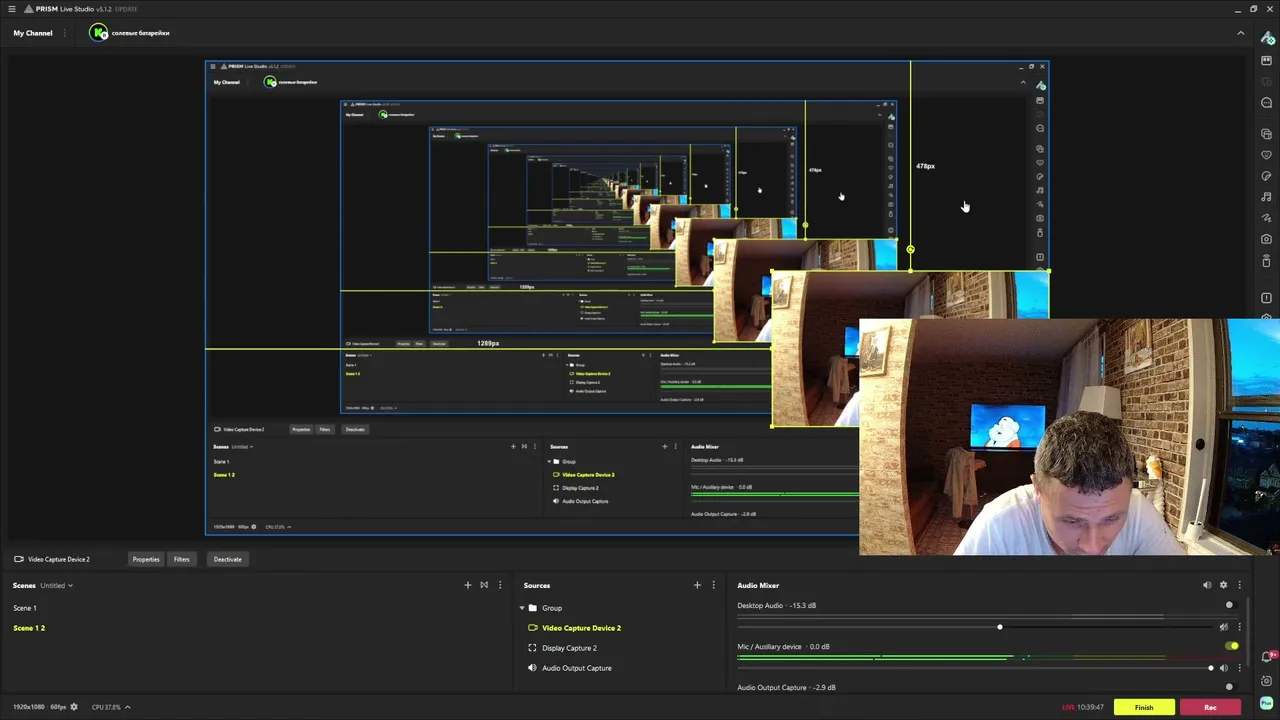Open the palette effects icon in the right sidebar

pyautogui.click(x=1266, y=176)
